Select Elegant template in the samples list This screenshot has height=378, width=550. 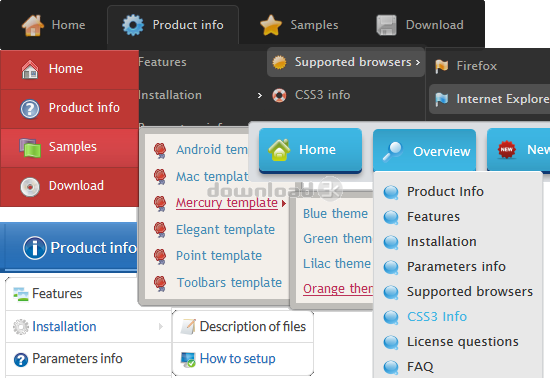pos(225,230)
